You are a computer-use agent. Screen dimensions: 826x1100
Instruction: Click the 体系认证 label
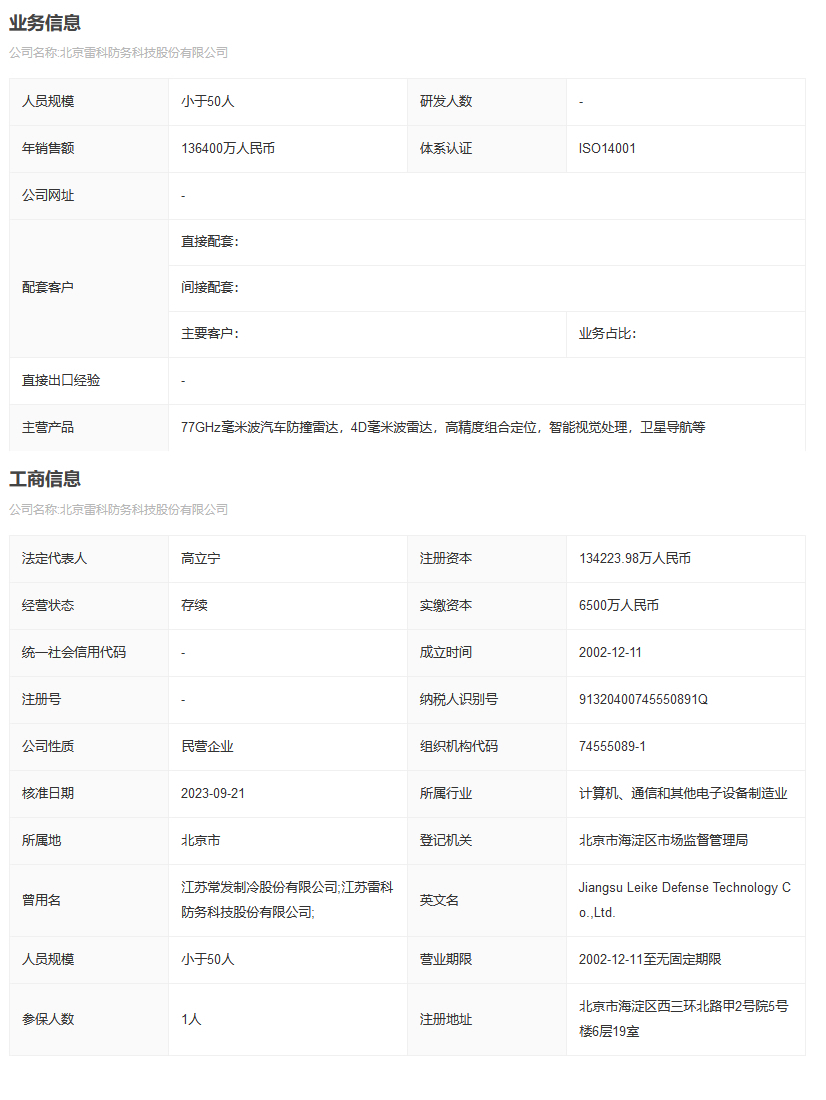pyautogui.click(x=446, y=149)
